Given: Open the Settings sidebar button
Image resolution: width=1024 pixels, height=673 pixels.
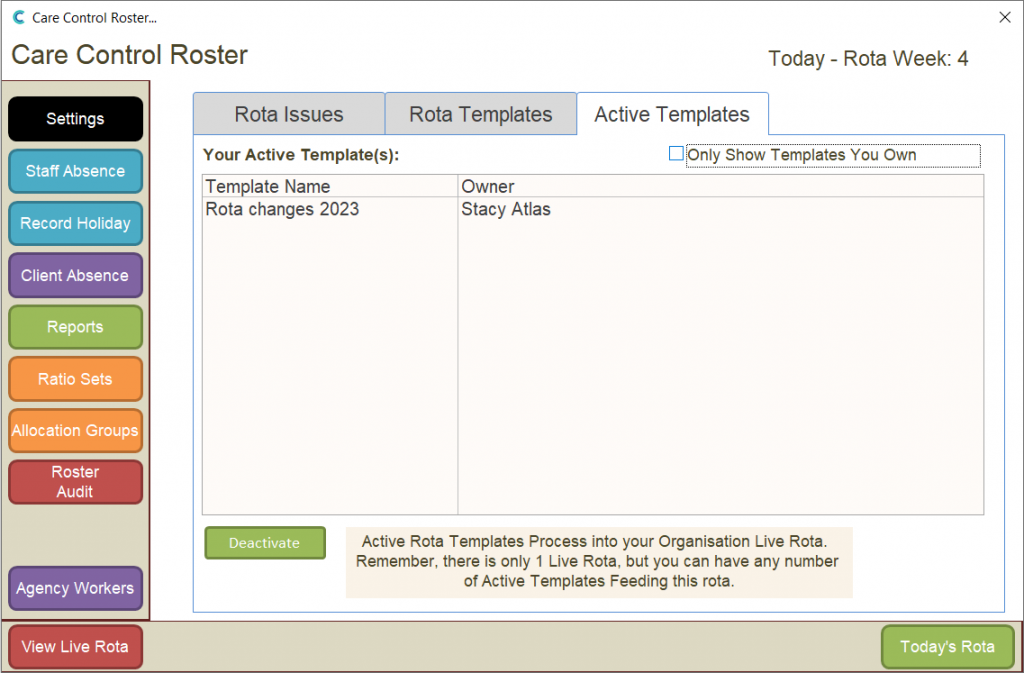Looking at the screenshot, I should point(75,119).
